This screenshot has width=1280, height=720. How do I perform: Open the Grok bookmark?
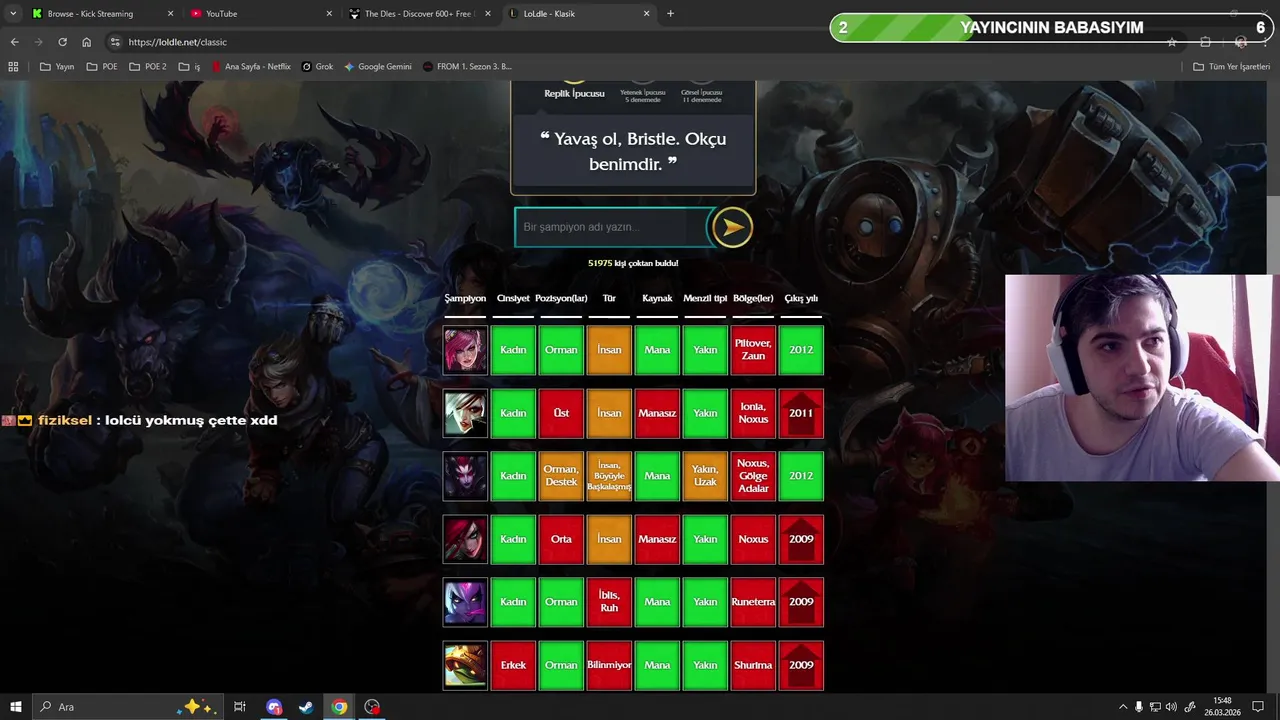tap(317, 67)
